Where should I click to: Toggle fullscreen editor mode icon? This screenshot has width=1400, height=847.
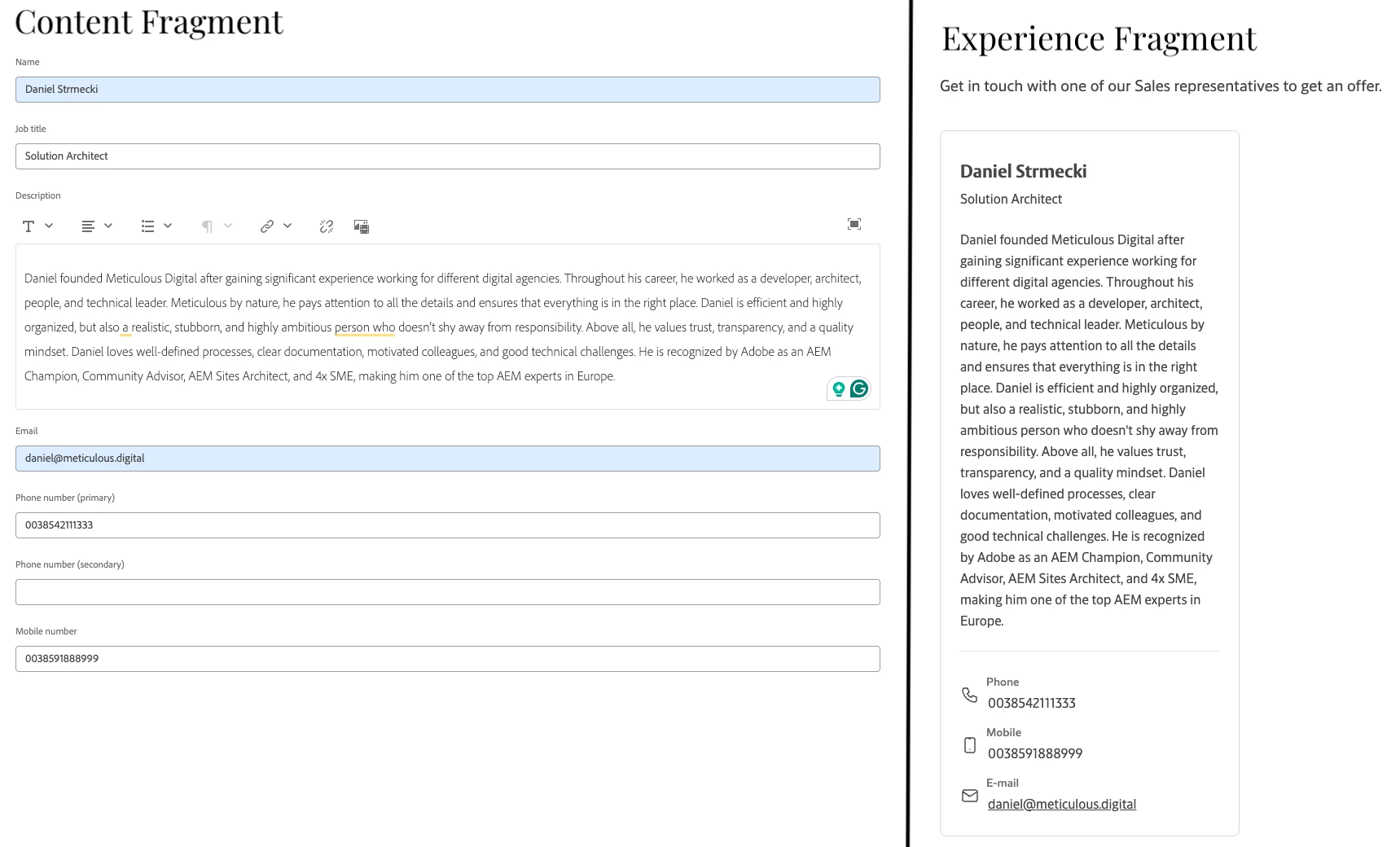pyautogui.click(x=854, y=224)
